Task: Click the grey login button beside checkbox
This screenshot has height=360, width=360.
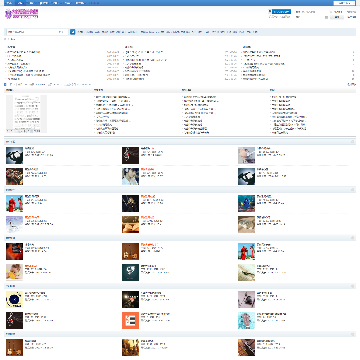Action: pyautogui.click(x=337, y=17)
